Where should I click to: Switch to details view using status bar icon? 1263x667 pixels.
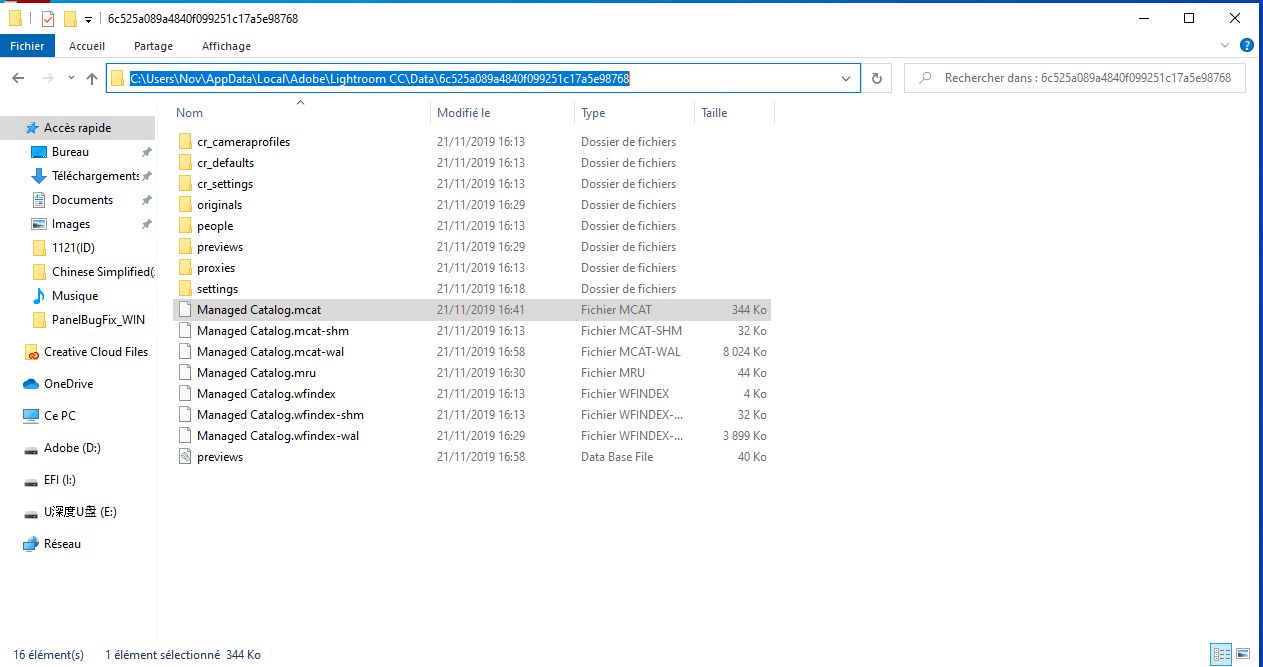(x=1220, y=654)
